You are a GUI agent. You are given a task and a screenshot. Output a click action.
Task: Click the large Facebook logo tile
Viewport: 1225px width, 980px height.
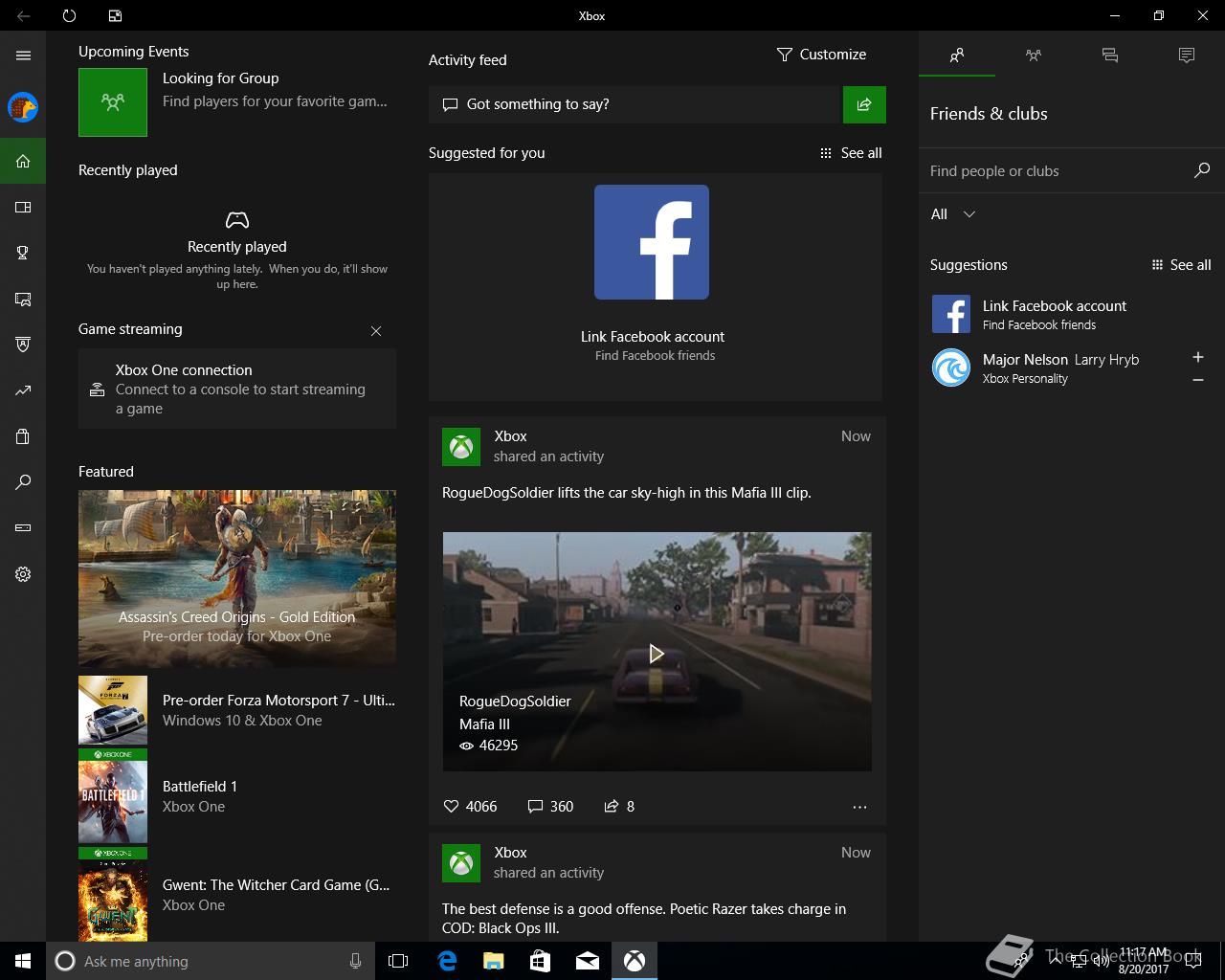[652, 242]
